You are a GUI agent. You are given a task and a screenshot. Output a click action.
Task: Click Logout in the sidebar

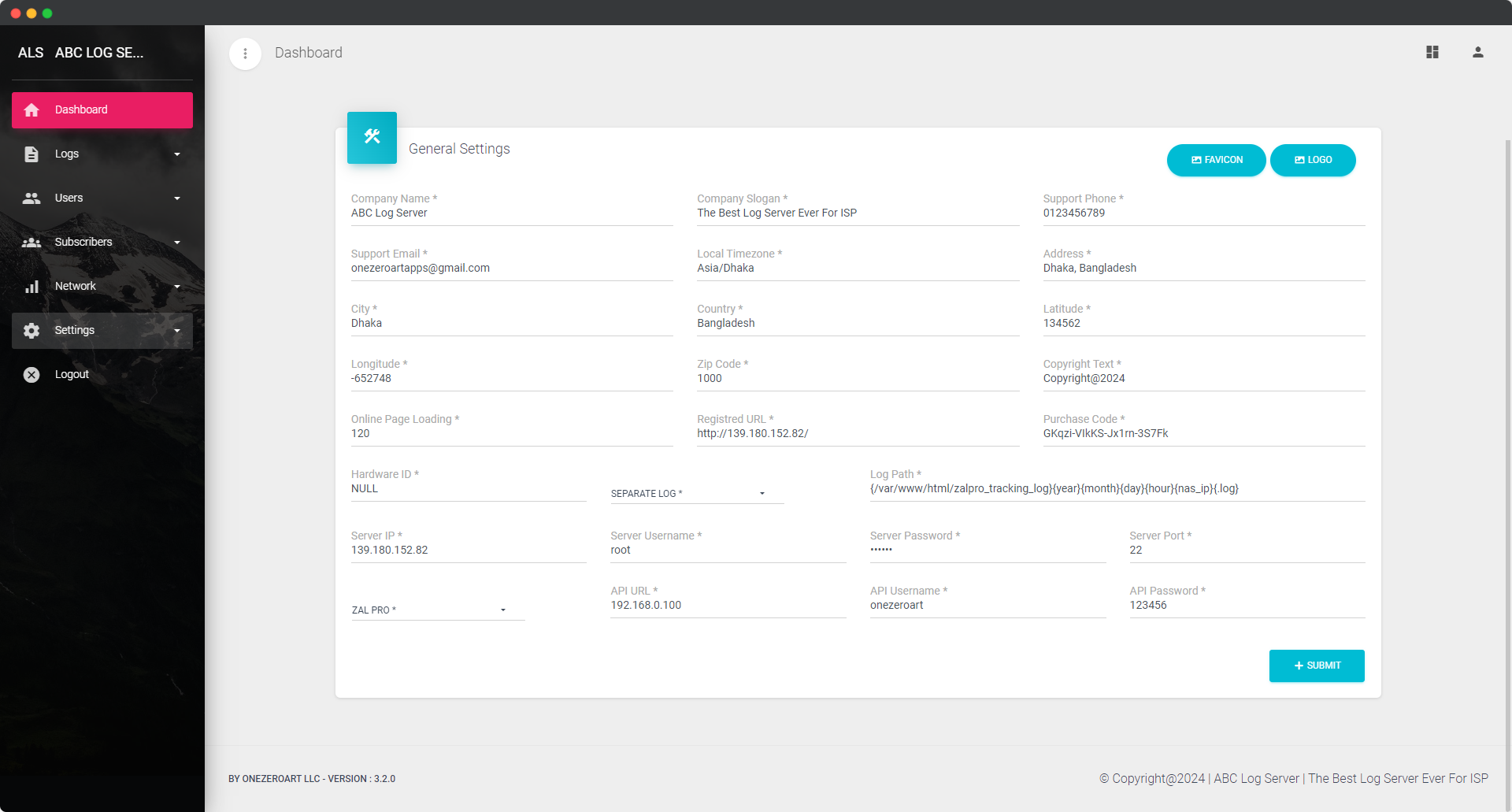tap(102, 375)
